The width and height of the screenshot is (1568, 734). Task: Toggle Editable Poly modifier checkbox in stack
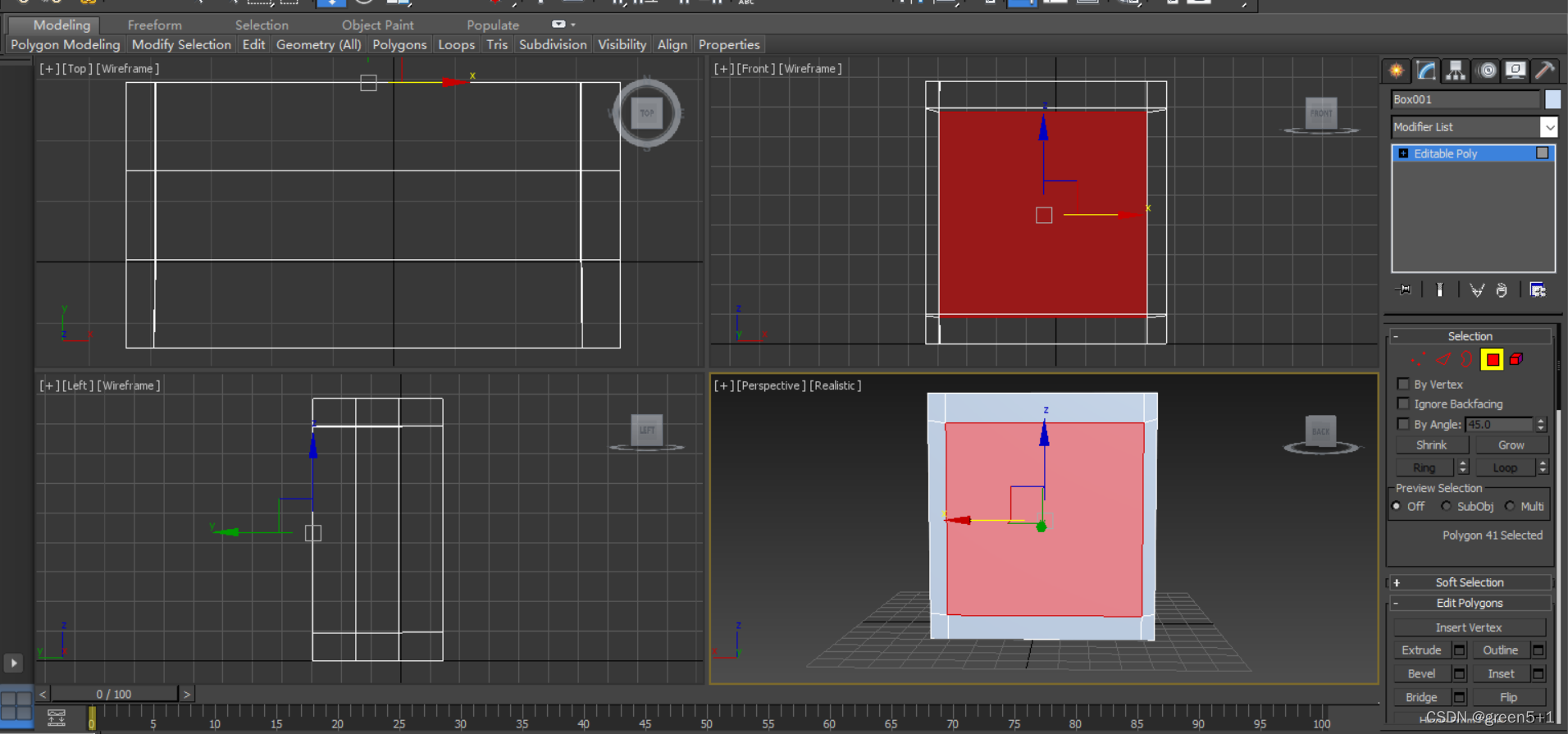click(x=1543, y=153)
